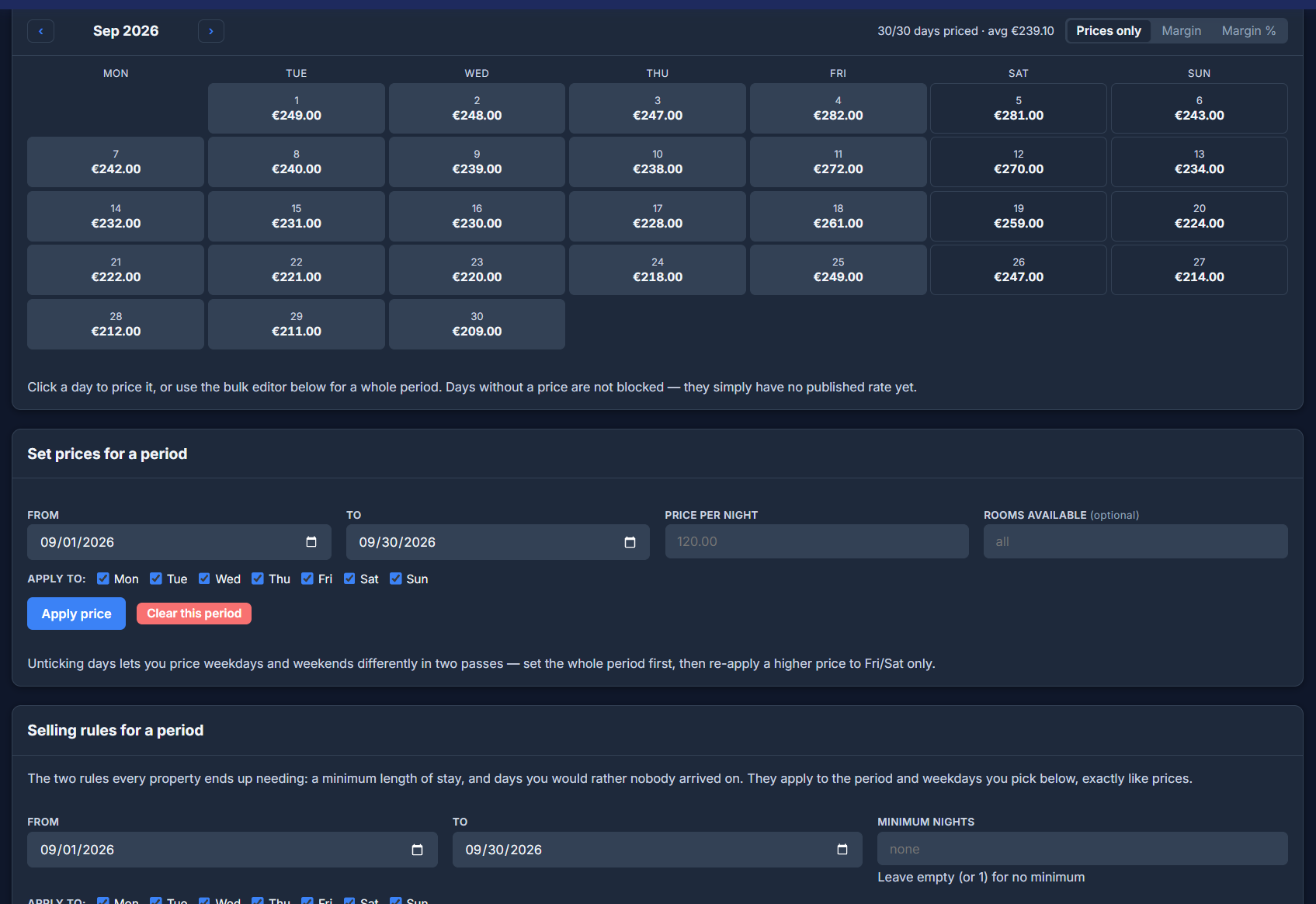Select Sep 19 priced €259.00
Image resolution: width=1316 pixels, height=904 pixels.
click(1019, 216)
